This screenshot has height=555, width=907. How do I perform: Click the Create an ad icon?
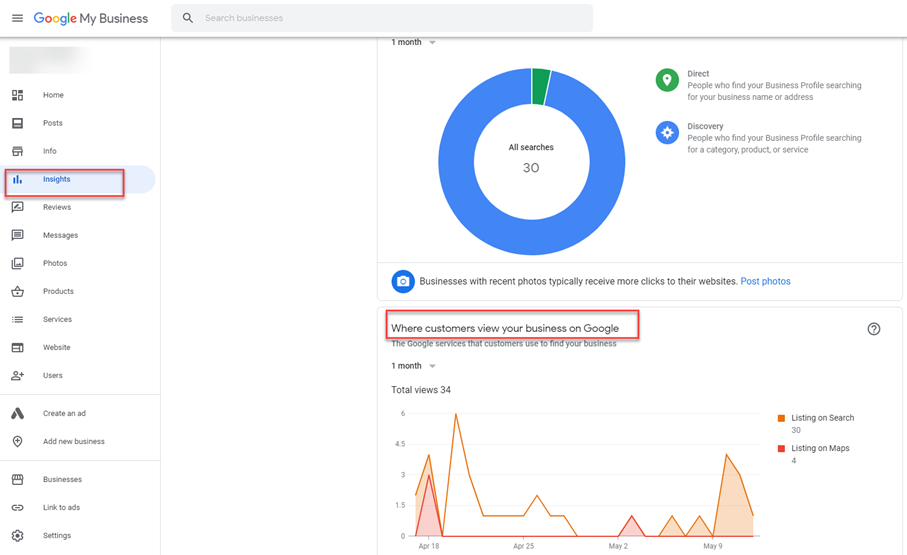[x=17, y=413]
